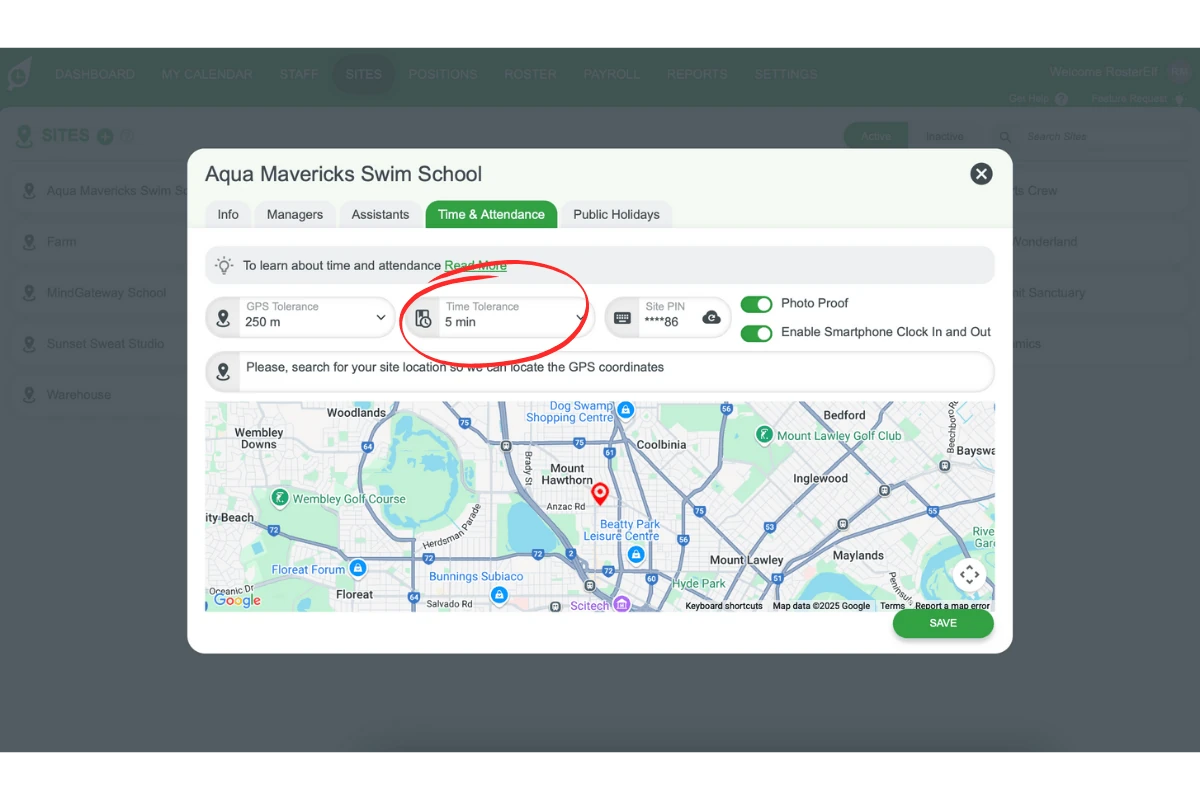Switch sites list filter to Inactive
The width and height of the screenshot is (1200, 800).
944,136
